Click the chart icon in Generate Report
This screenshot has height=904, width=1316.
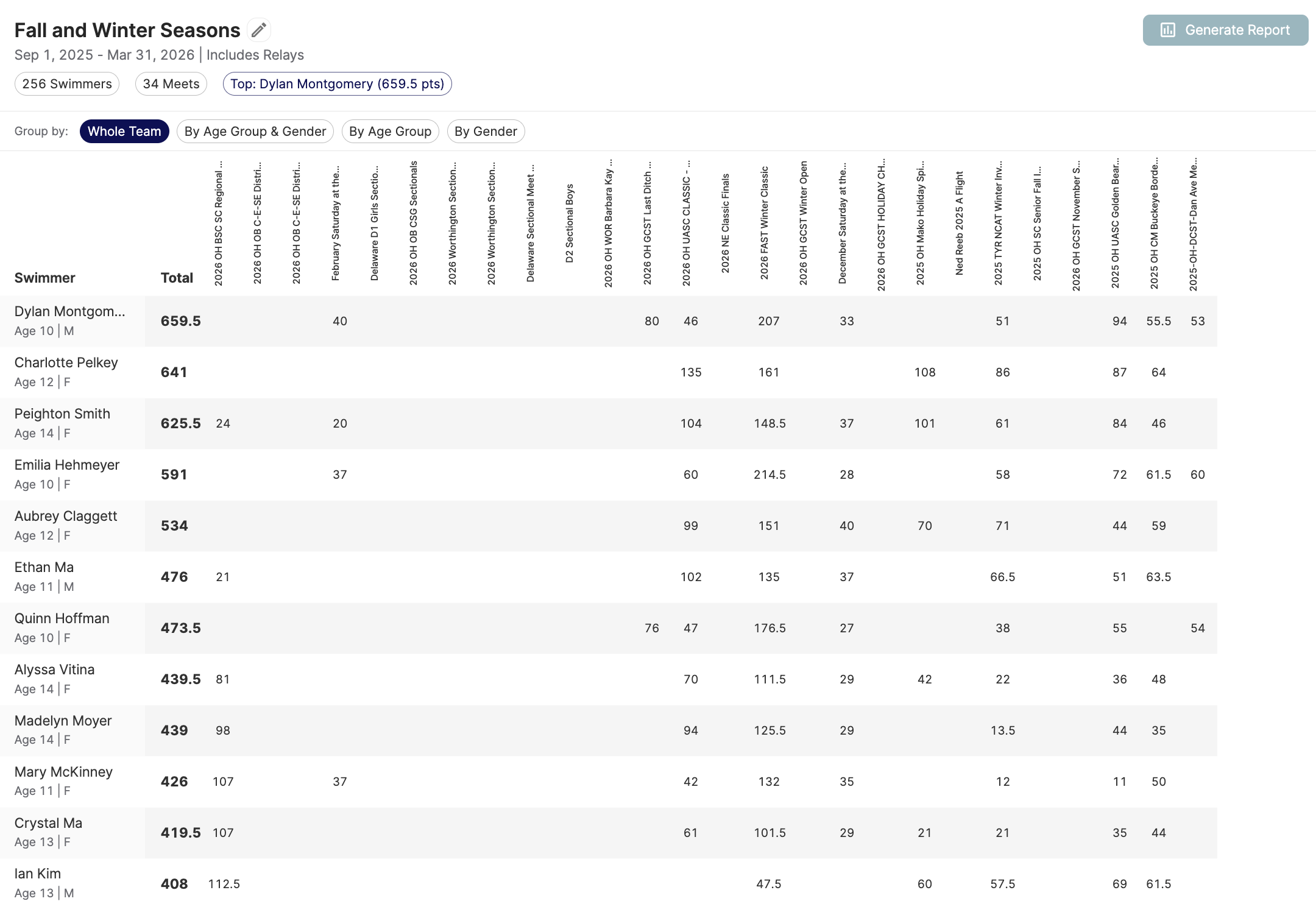click(x=1167, y=30)
